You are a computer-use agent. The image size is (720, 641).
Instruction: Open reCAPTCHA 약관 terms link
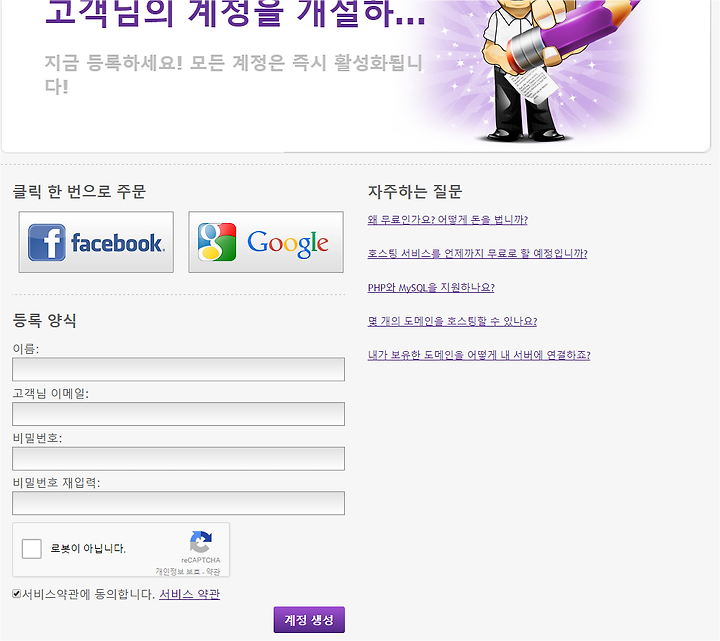point(213,572)
